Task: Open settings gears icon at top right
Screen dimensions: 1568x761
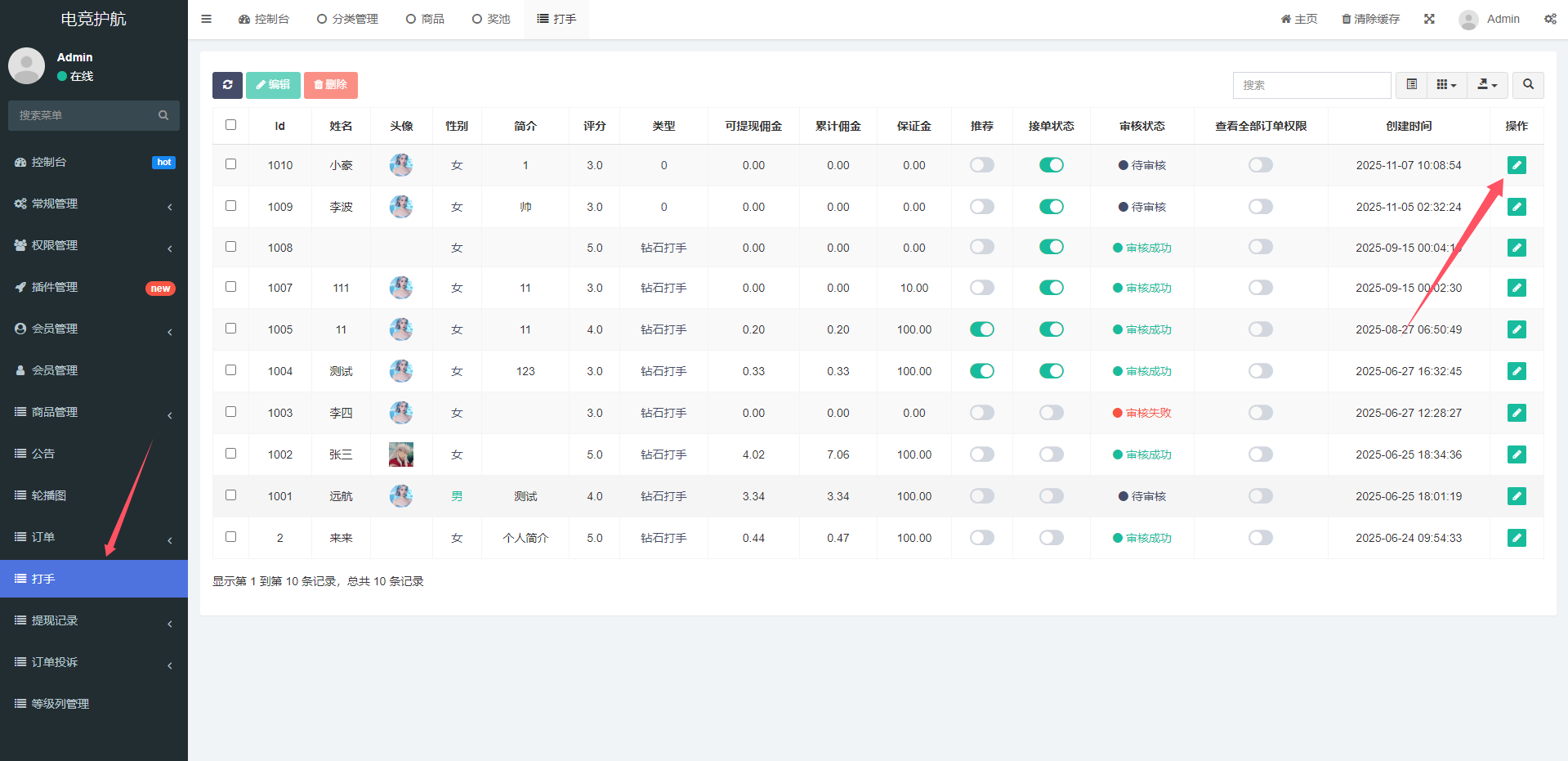Action: (1549, 19)
